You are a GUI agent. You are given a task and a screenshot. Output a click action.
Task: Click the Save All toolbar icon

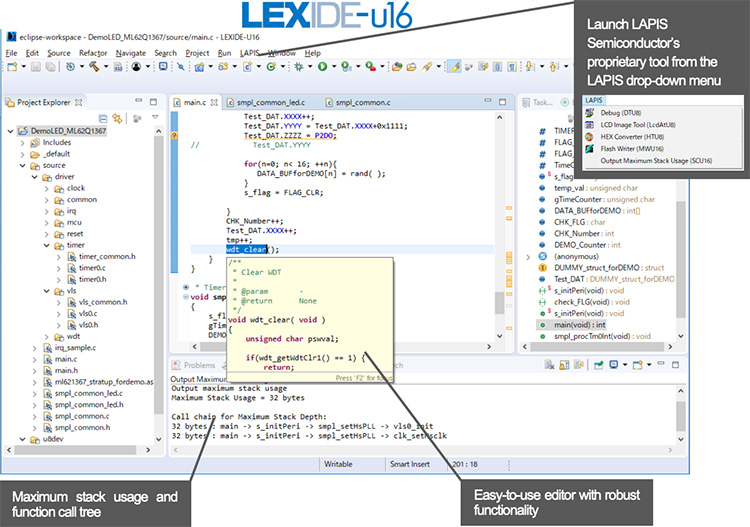click(x=50, y=67)
